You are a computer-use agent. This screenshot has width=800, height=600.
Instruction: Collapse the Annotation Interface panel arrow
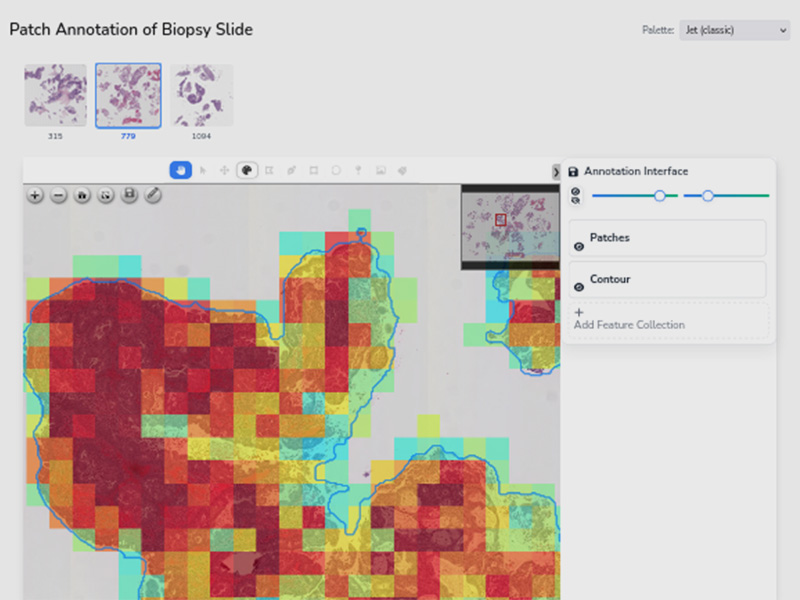pyautogui.click(x=556, y=172)
